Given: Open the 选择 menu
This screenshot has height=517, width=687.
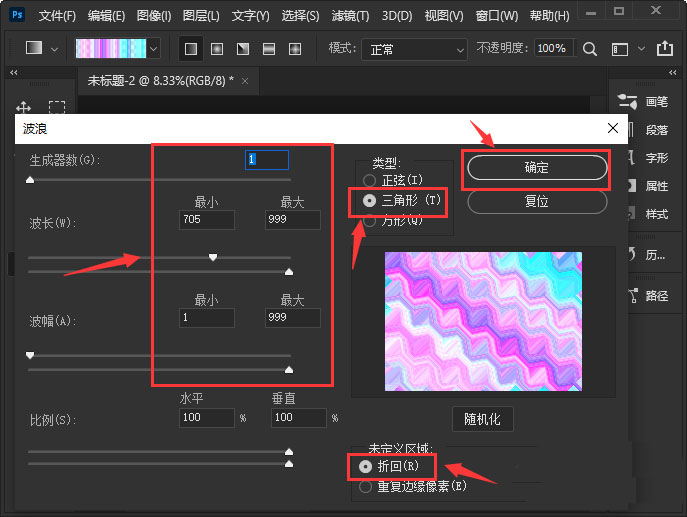Looking at the screenshot, I should 301,16.
